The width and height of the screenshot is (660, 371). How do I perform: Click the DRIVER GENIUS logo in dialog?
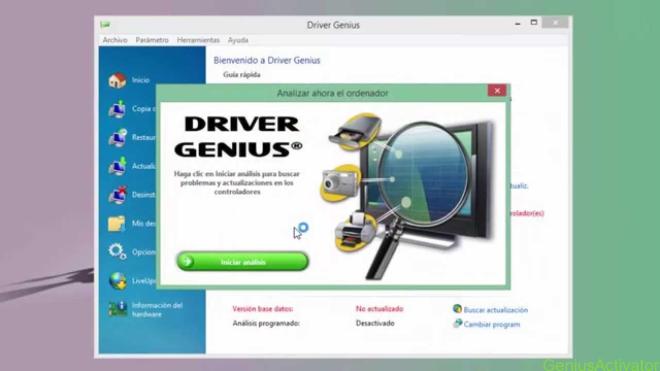[238, 137]
